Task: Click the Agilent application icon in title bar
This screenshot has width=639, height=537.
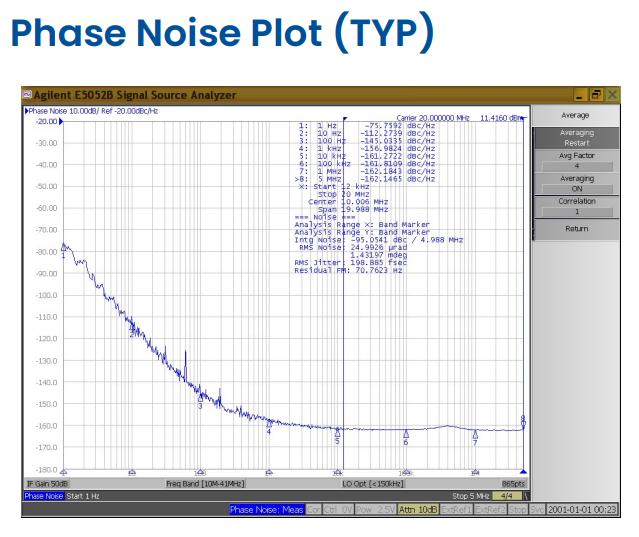Action: tap(28, 95)
